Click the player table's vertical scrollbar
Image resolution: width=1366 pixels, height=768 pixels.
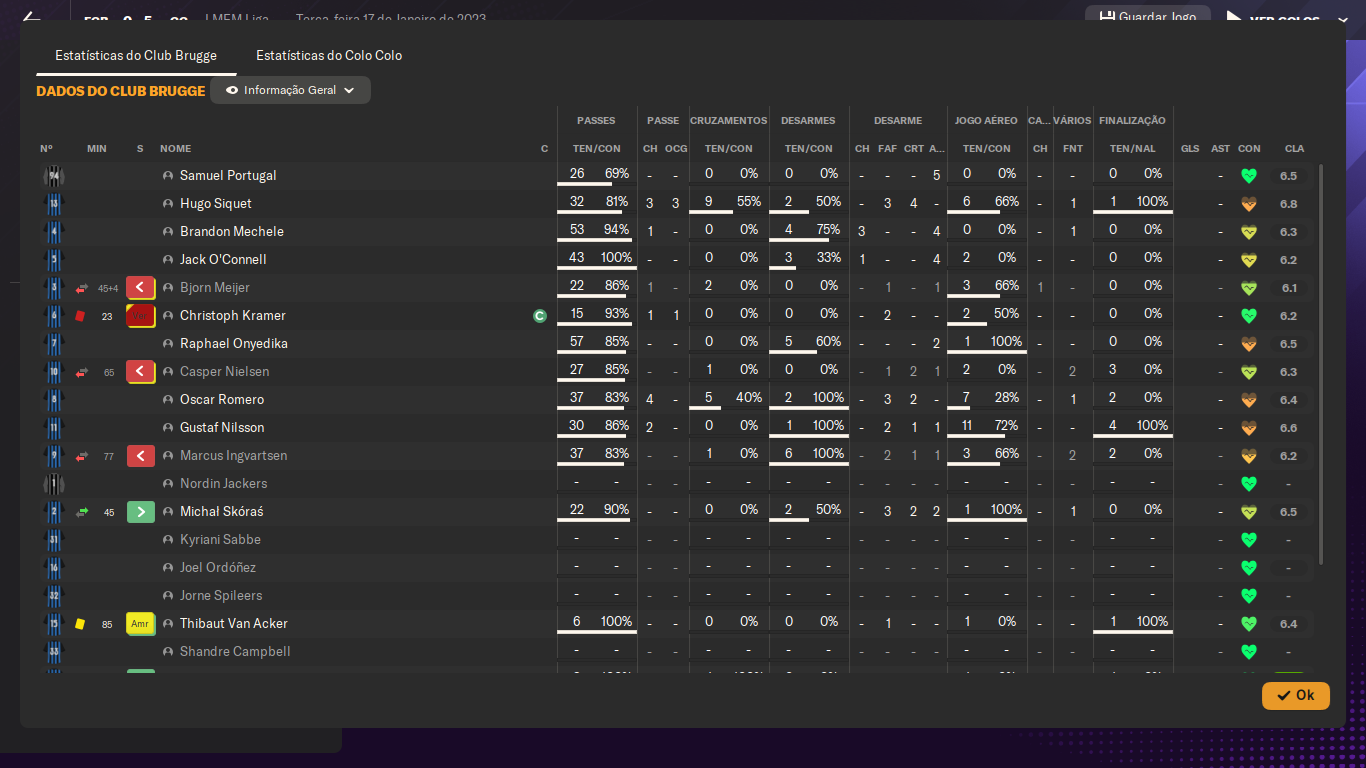(x=1321, y=365)
